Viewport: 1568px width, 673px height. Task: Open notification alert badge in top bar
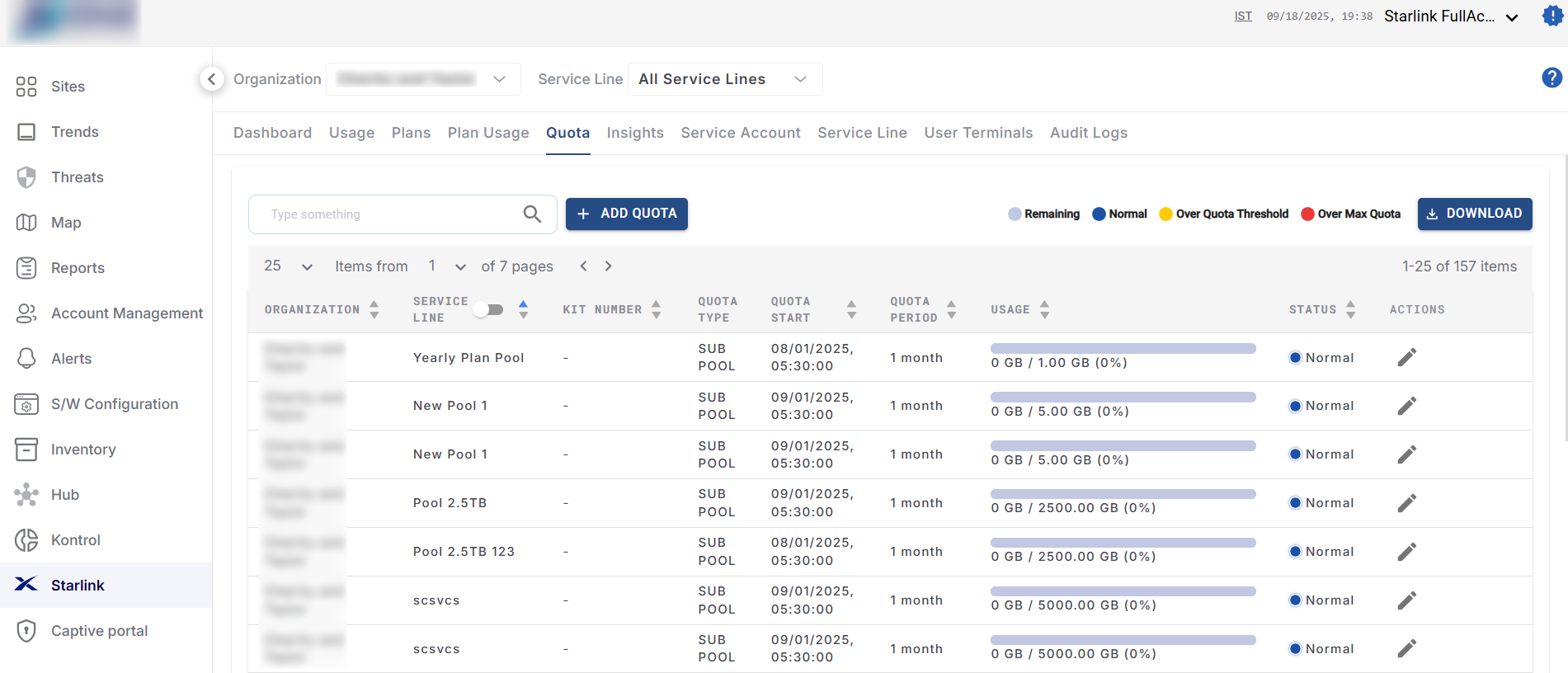pos(1552,16)
